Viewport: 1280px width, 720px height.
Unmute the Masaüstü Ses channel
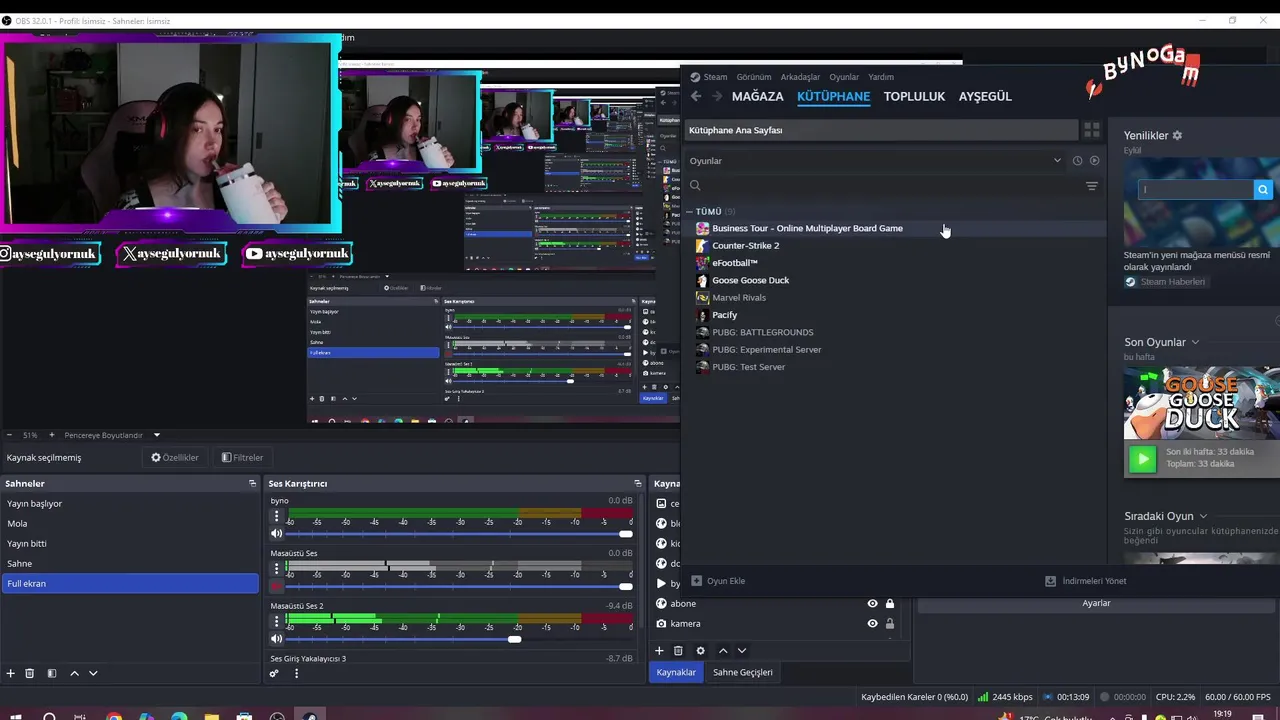tap(277, 587)
